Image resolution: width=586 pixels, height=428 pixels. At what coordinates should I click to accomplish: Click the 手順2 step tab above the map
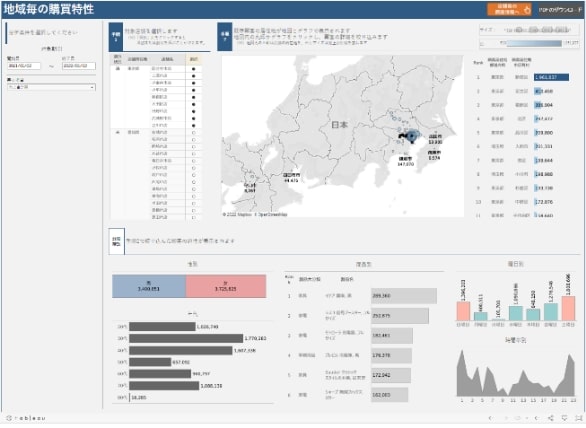coord(225,37)
